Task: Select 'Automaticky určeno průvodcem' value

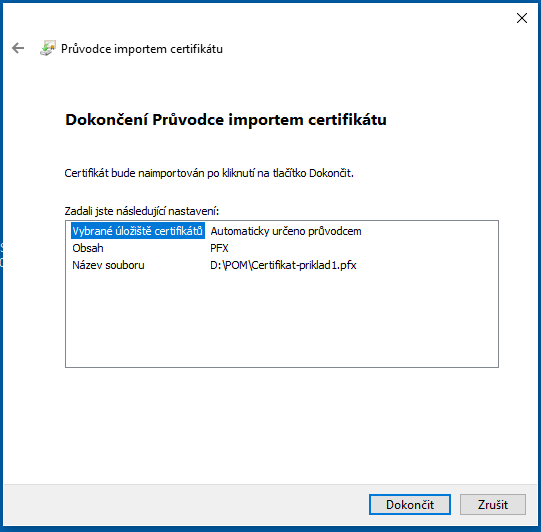Action: point(286,231)
